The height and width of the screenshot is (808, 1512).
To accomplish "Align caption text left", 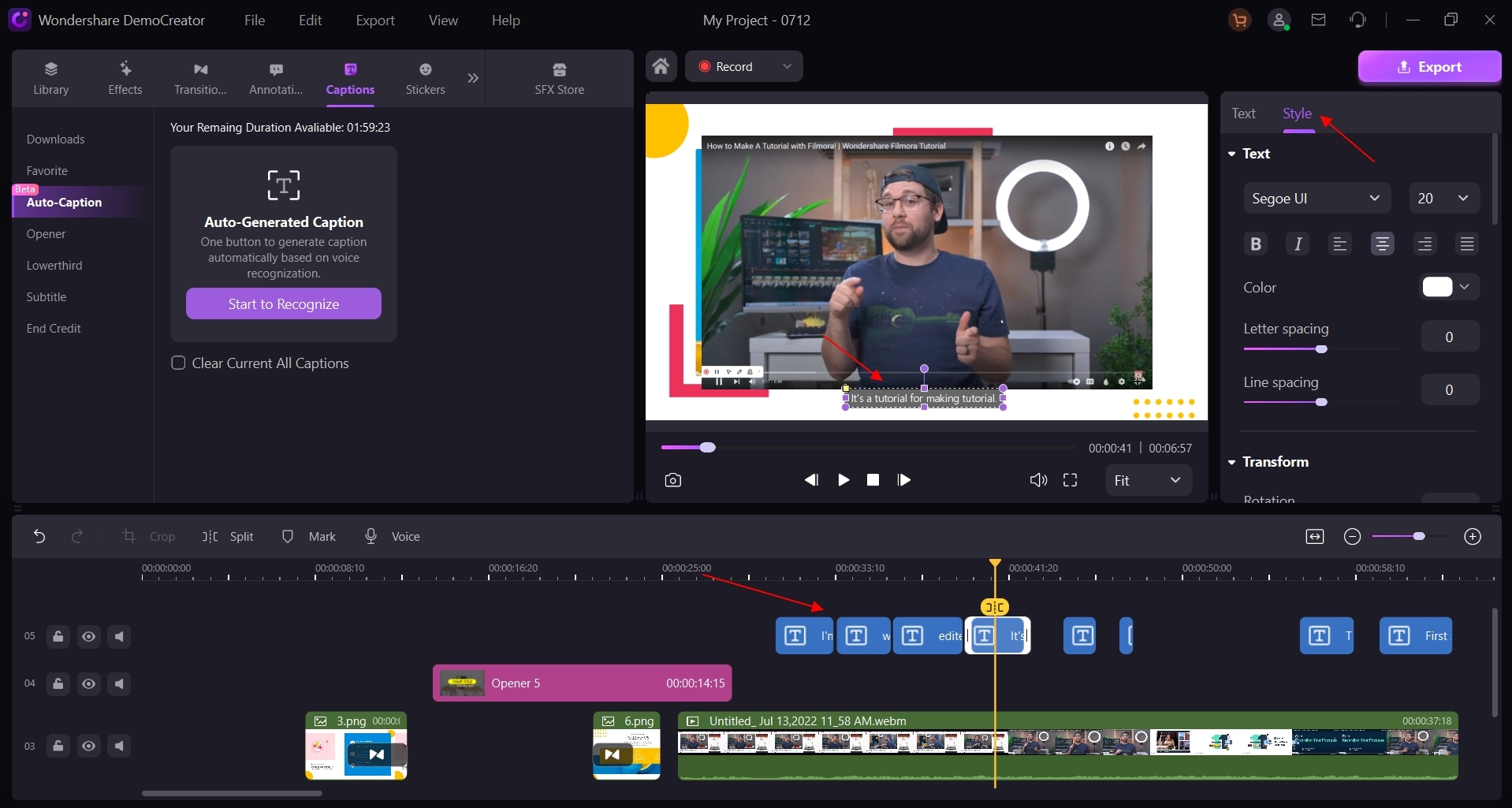I will point(1340,244).
